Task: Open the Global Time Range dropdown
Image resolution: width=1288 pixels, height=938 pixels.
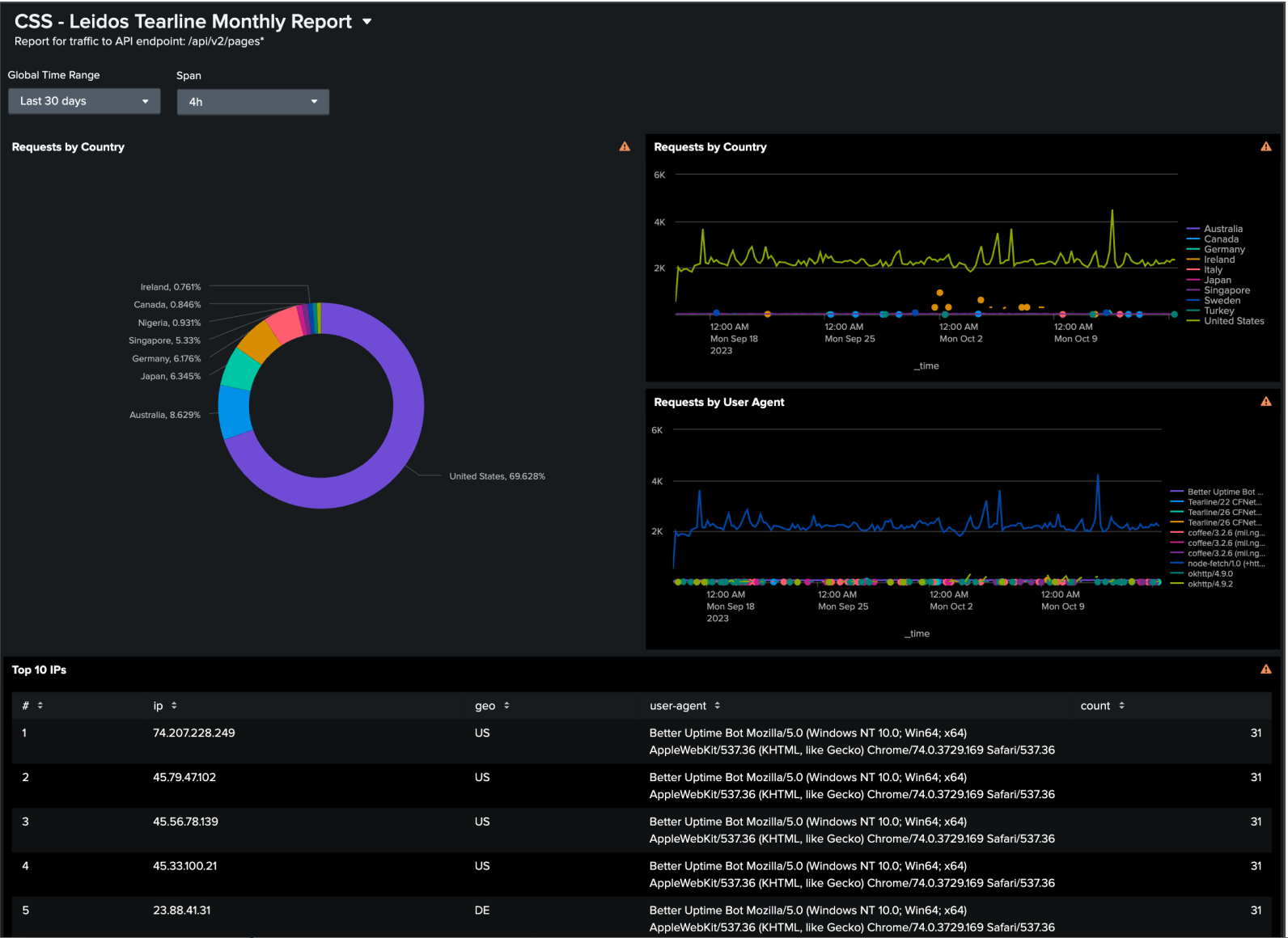Action: 84,101
